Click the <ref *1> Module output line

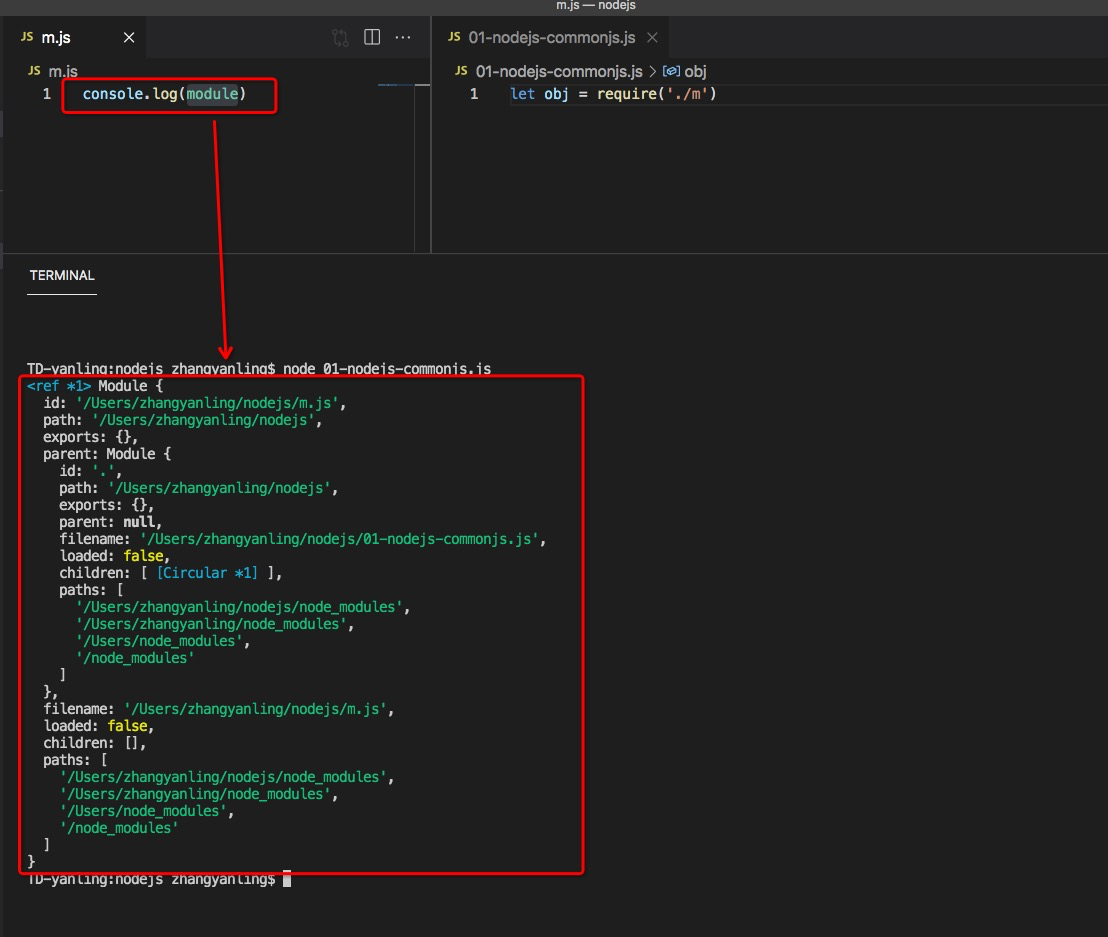tap(95, 386)
